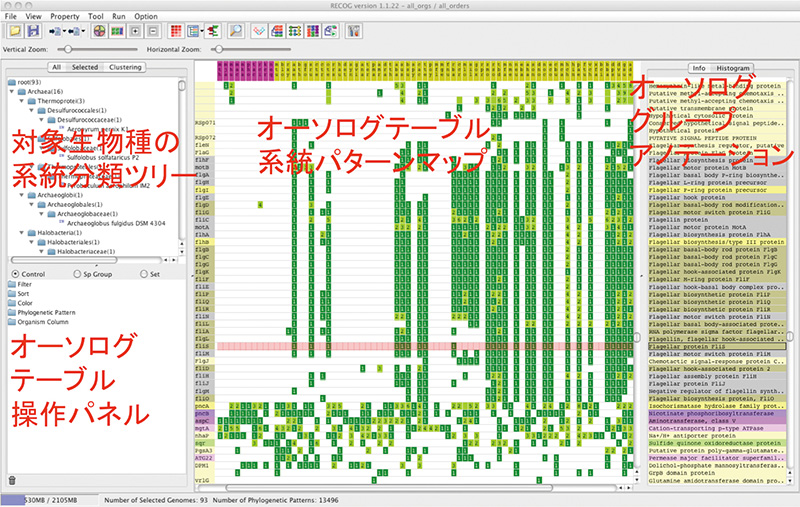Select the Control radio button

click(x=14, y=273)
